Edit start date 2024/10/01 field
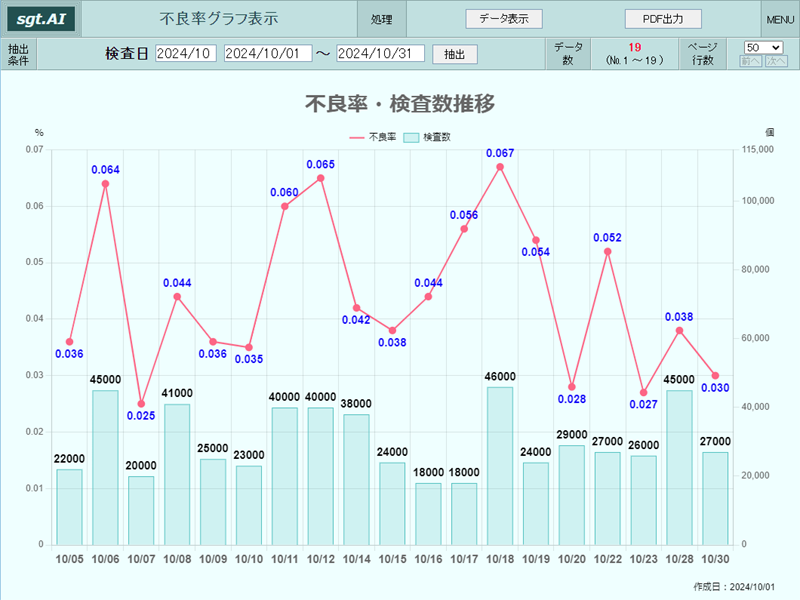 268,53
